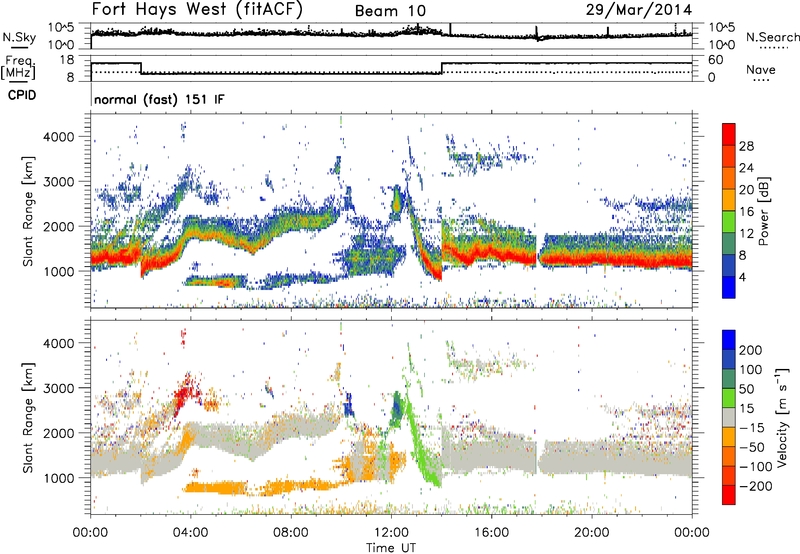Image resolution: width=800 pixels, height=554 pixels.
Task: Click the "4" power colorbar label
Action: 743,277
